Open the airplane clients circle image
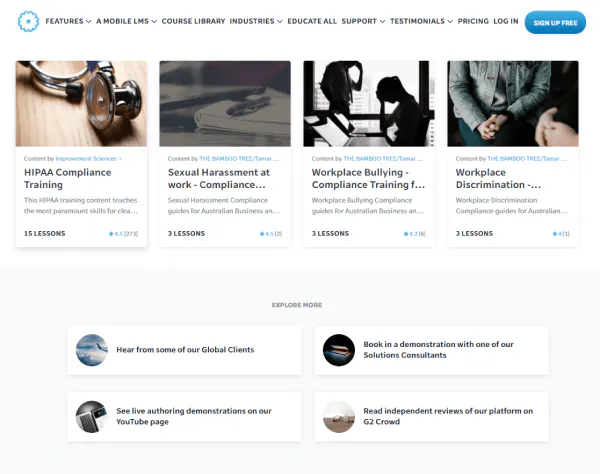 pyautogui.click(x=92, y=350)
